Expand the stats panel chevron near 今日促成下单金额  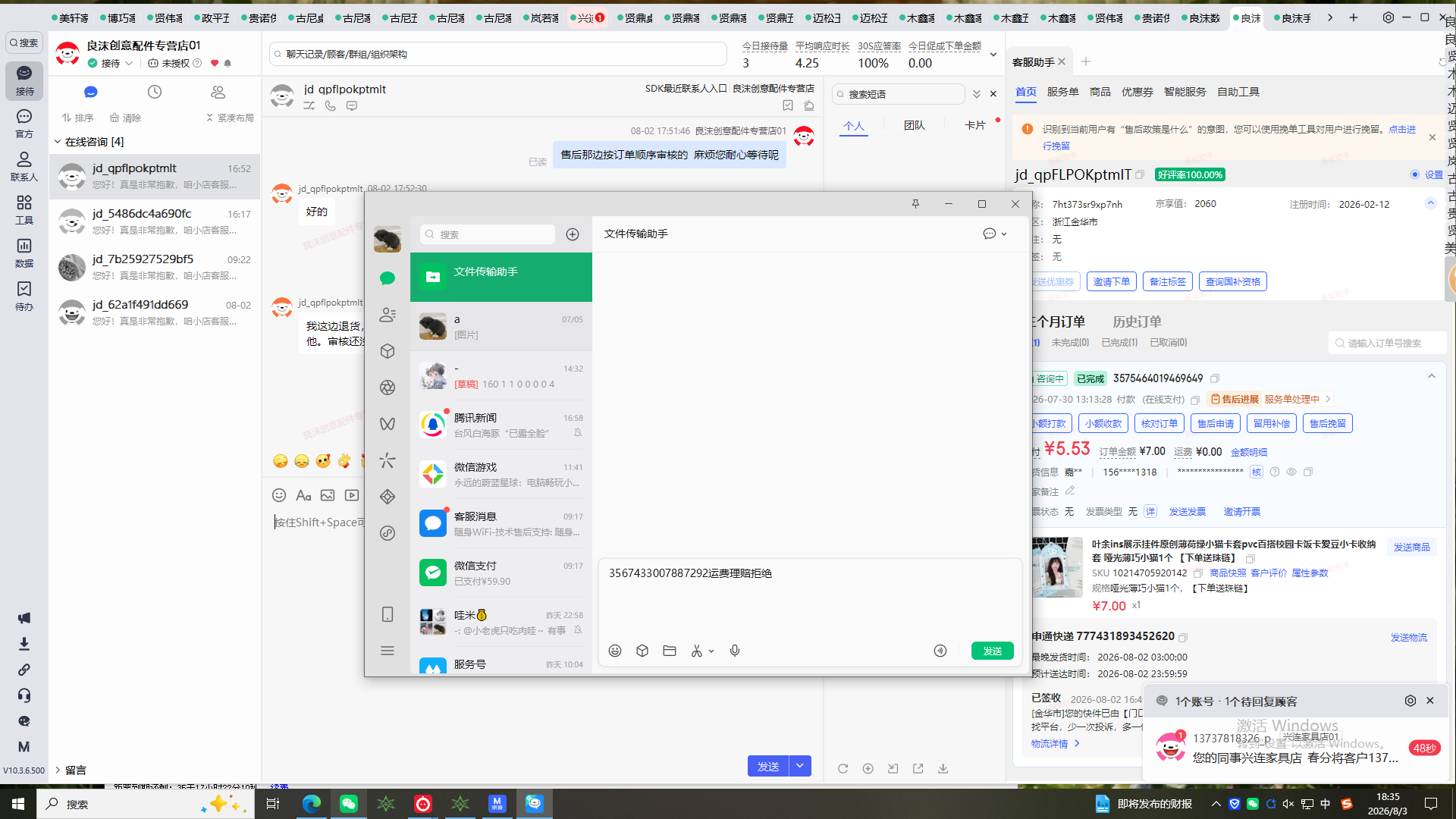pyautogui.click(x=993, y=55)
